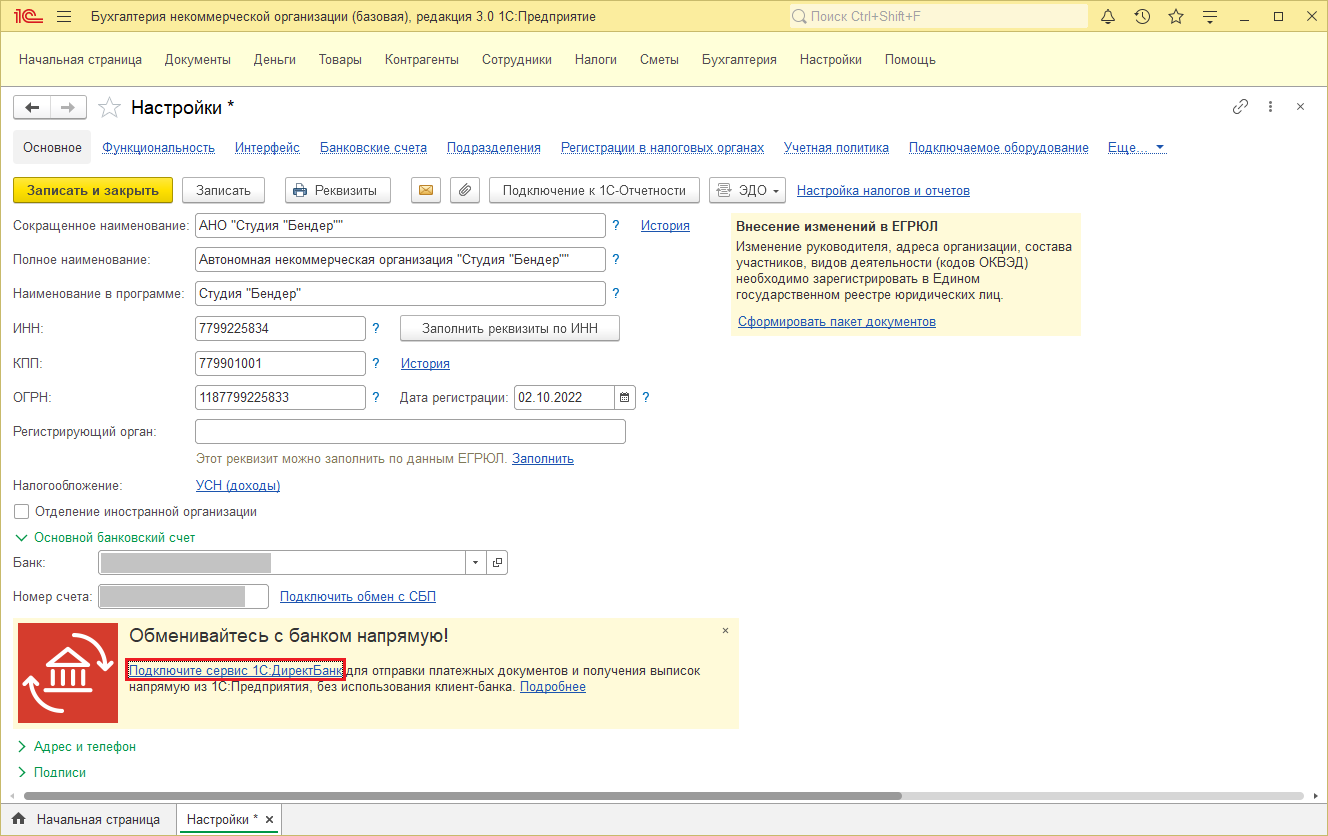The width and height of the screenshot is (1328, 836).
Task: Open calendar picker for Дата регистрации
Action: pyautogui.click(x=625, y=397)
